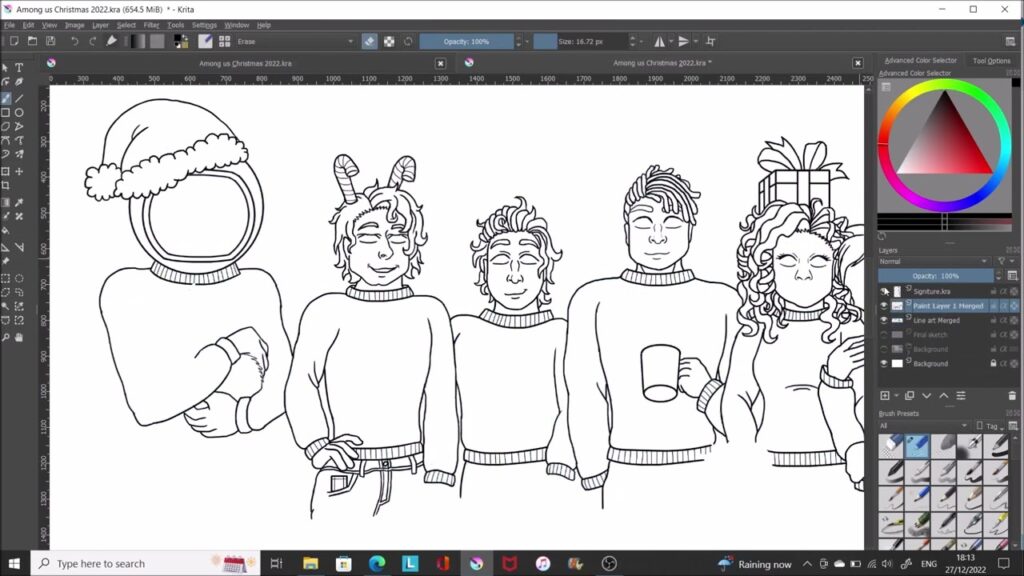Duplicate the selected layer

909,396
